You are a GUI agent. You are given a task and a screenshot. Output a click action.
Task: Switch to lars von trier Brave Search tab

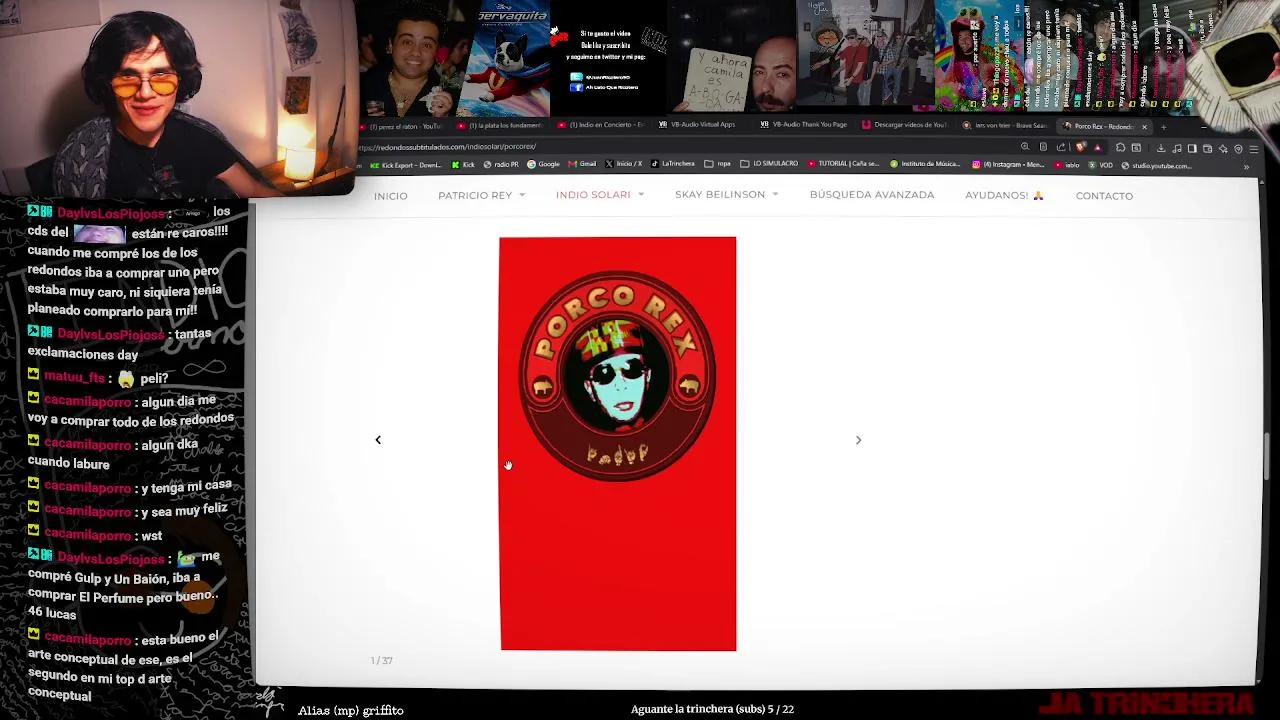tap(1005, 126)
